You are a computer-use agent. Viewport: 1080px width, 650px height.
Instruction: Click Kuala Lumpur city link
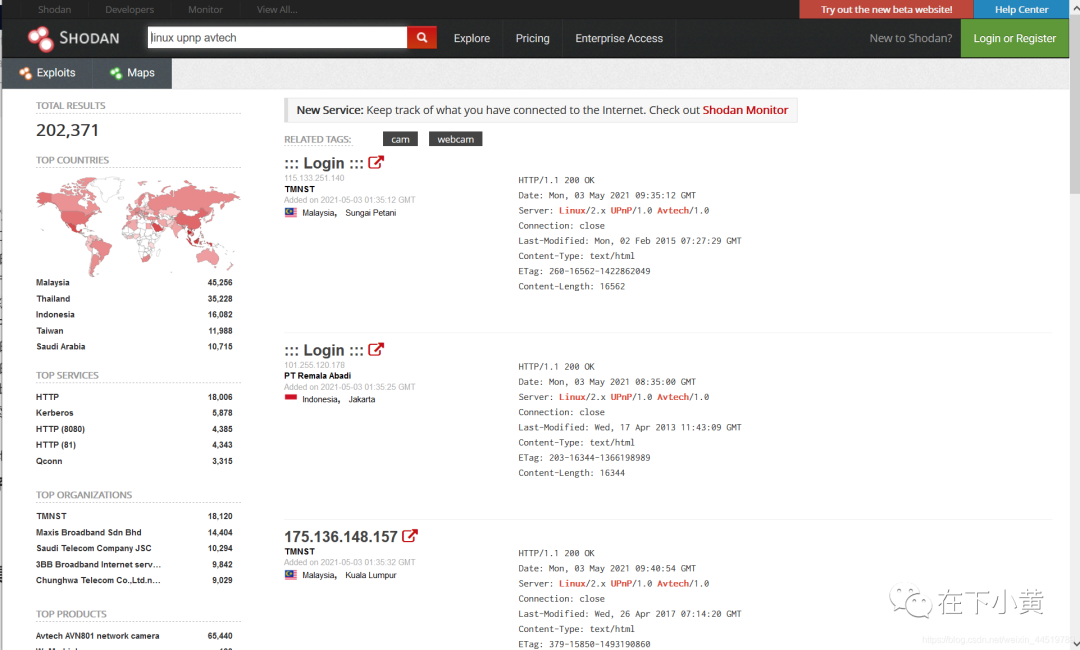click(371, 575)
